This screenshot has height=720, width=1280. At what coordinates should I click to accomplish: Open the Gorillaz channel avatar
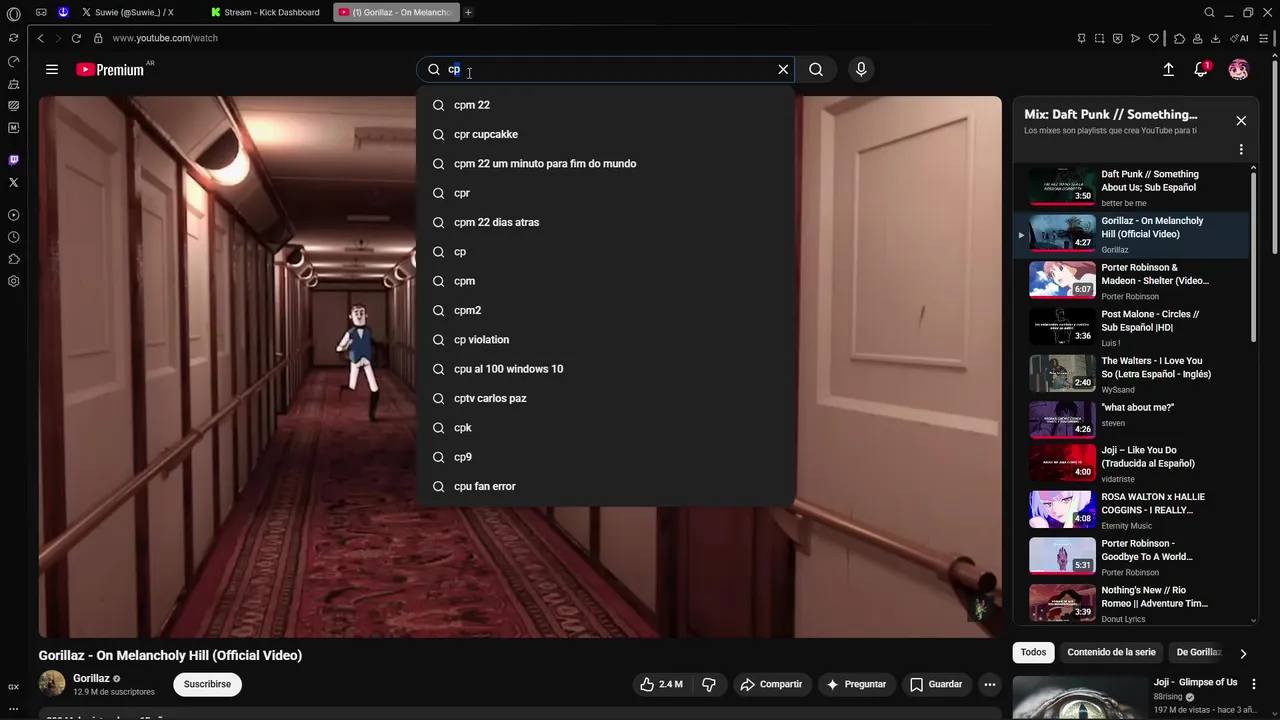tap(52, 684)
